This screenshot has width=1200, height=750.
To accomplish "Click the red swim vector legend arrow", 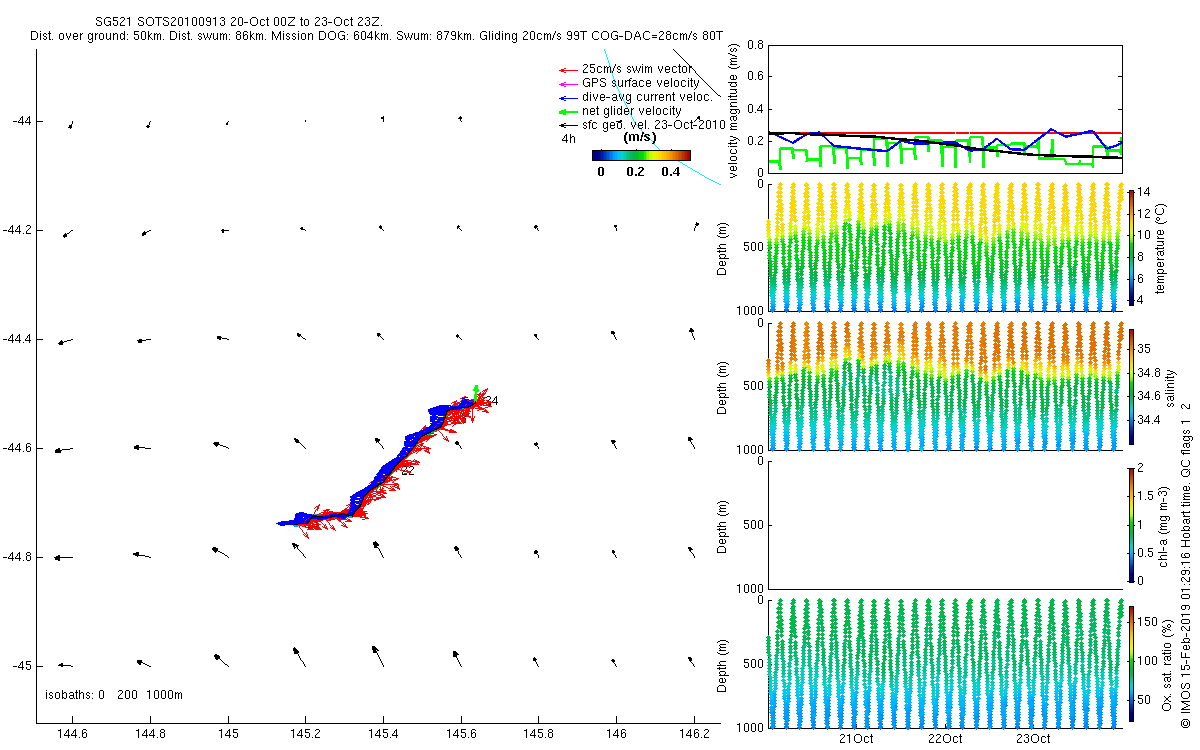I will pos(566,69).
